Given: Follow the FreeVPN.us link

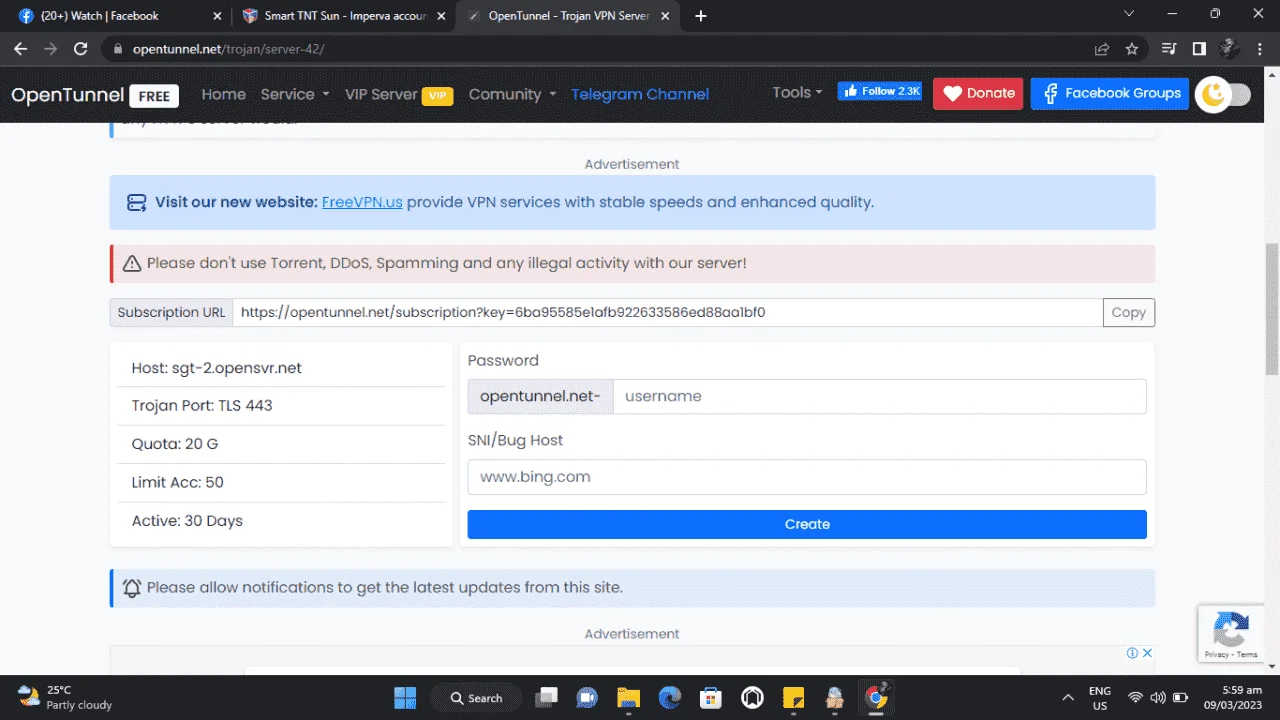Looking at the screenshot, I should [x=362, y=202].
